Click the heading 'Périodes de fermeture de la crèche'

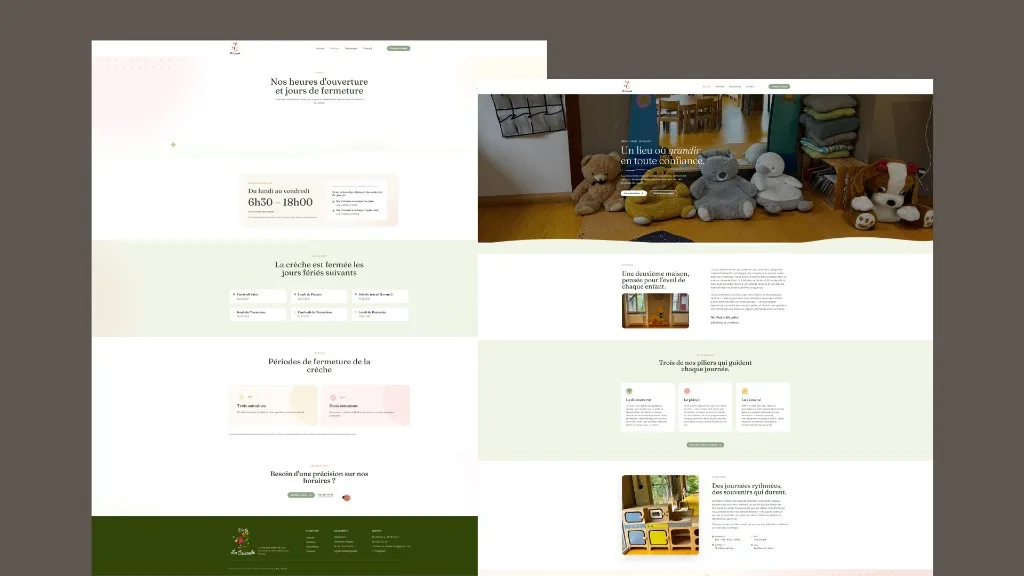click(319, 365)
